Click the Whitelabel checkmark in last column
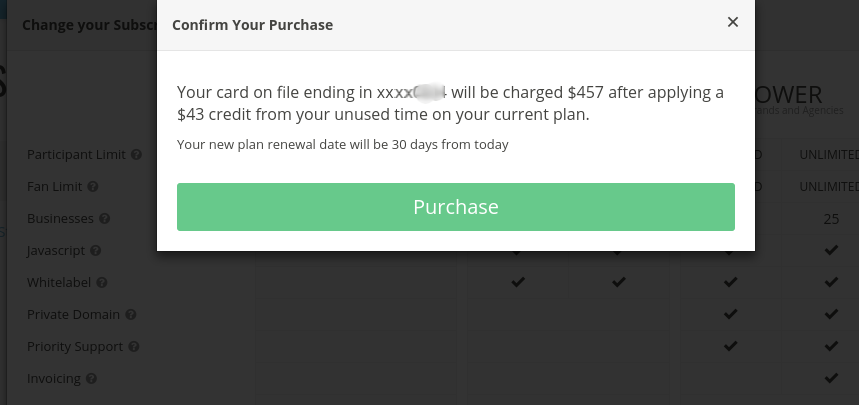The image size is (859, 405). (831, 282)
